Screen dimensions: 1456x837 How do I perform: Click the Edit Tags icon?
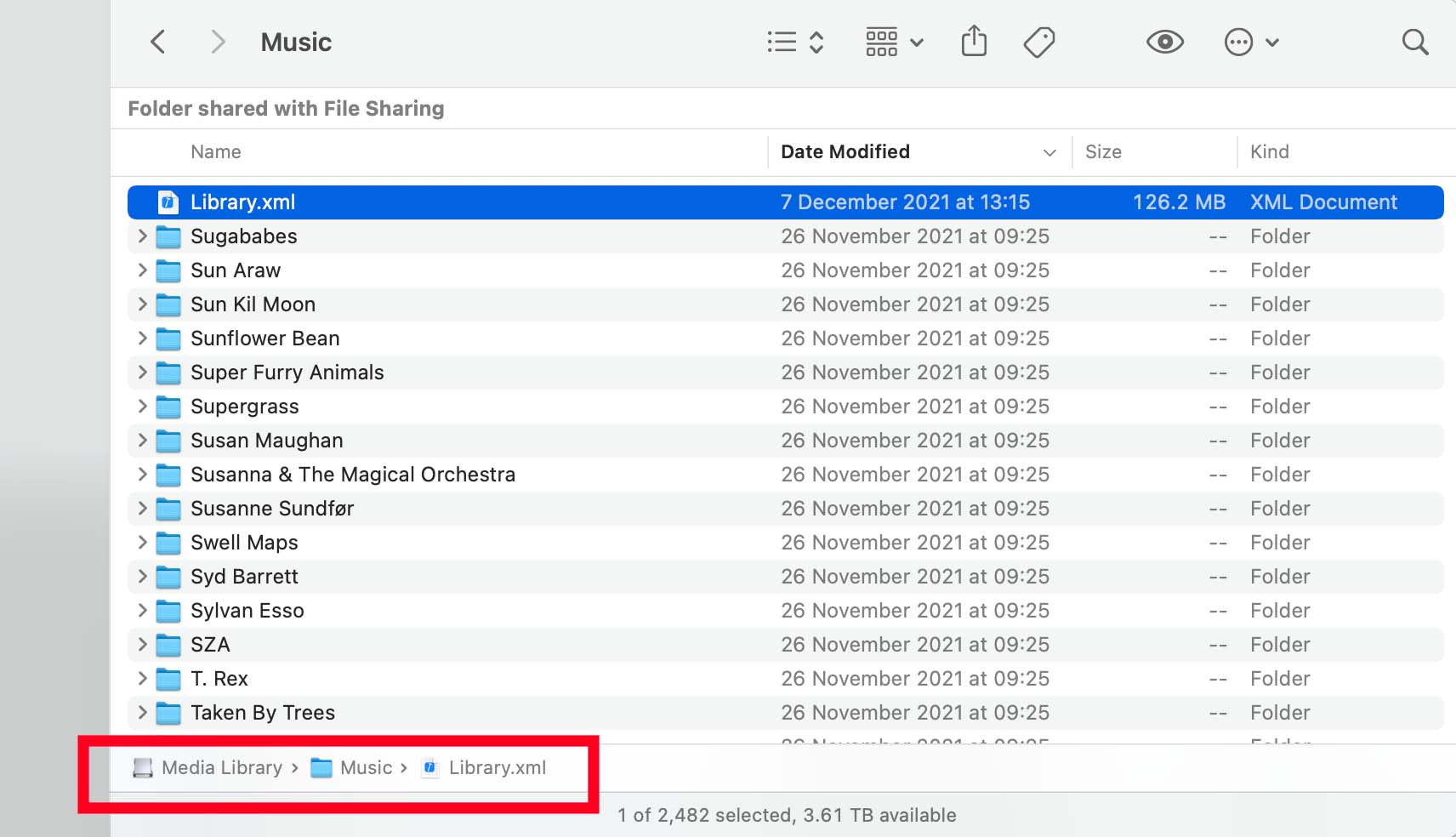click(x=1039, y=42)
